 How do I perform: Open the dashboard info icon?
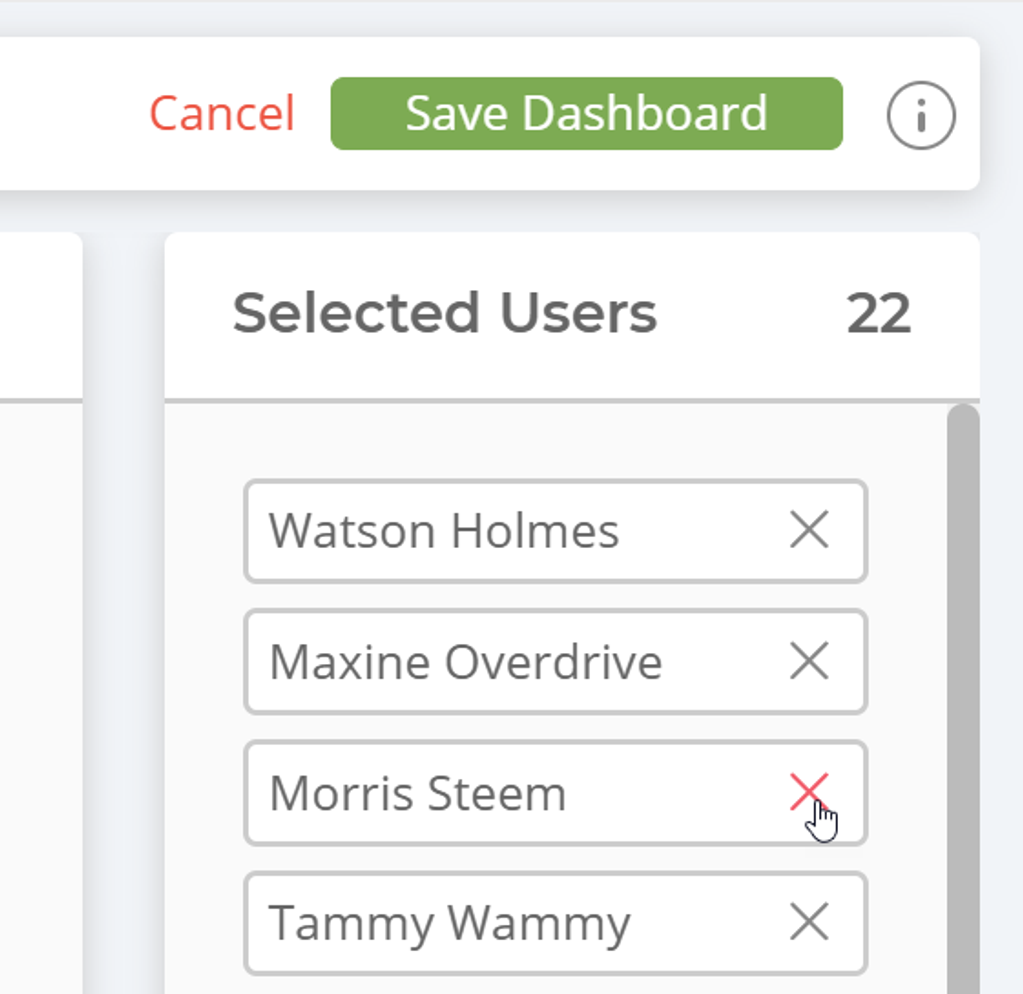point(921,115)
